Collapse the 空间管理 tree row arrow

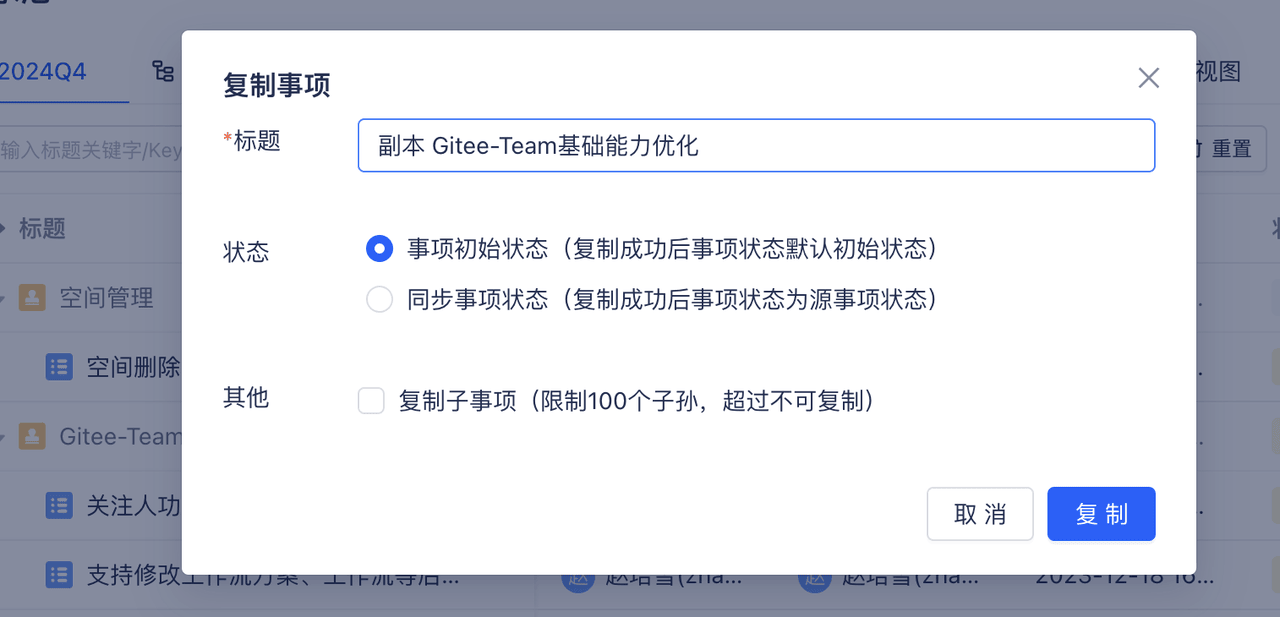[x=3, y=297]
